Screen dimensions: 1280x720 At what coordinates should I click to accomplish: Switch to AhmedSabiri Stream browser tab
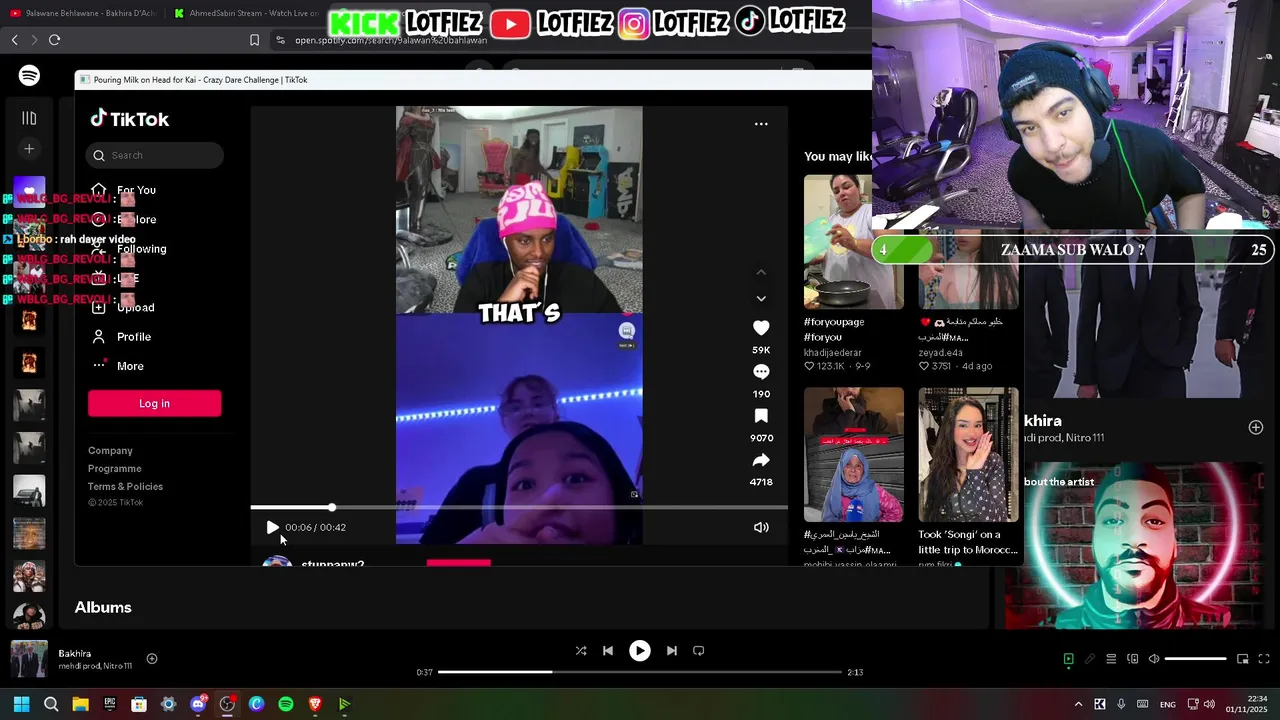(245, 13)
